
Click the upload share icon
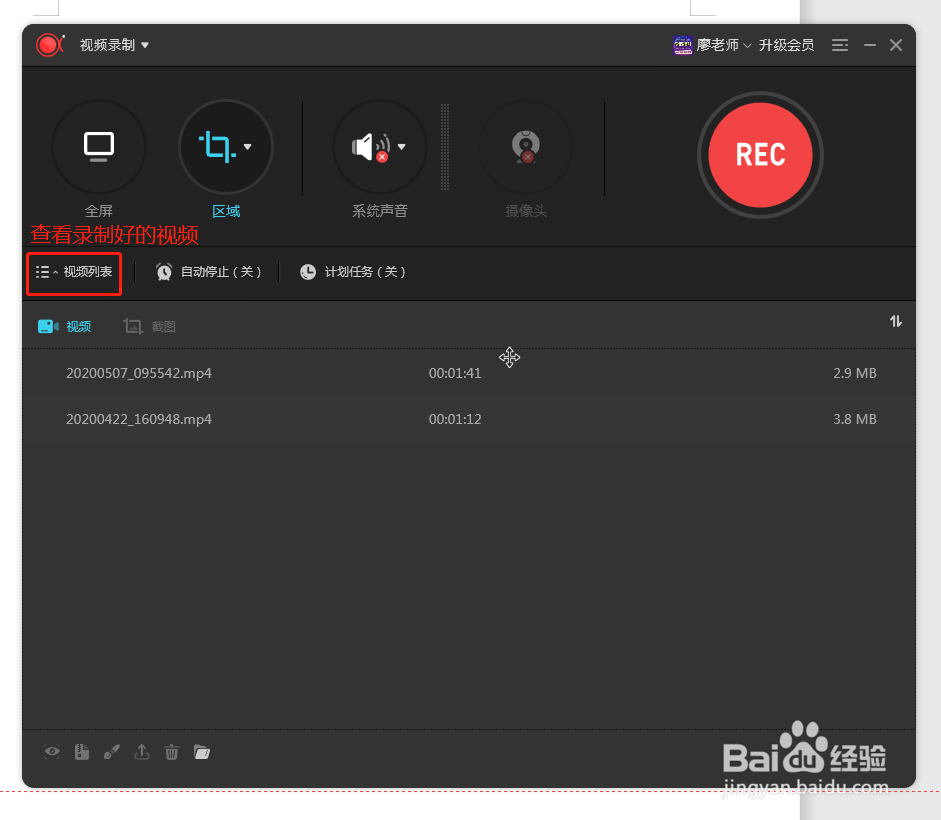142,752
